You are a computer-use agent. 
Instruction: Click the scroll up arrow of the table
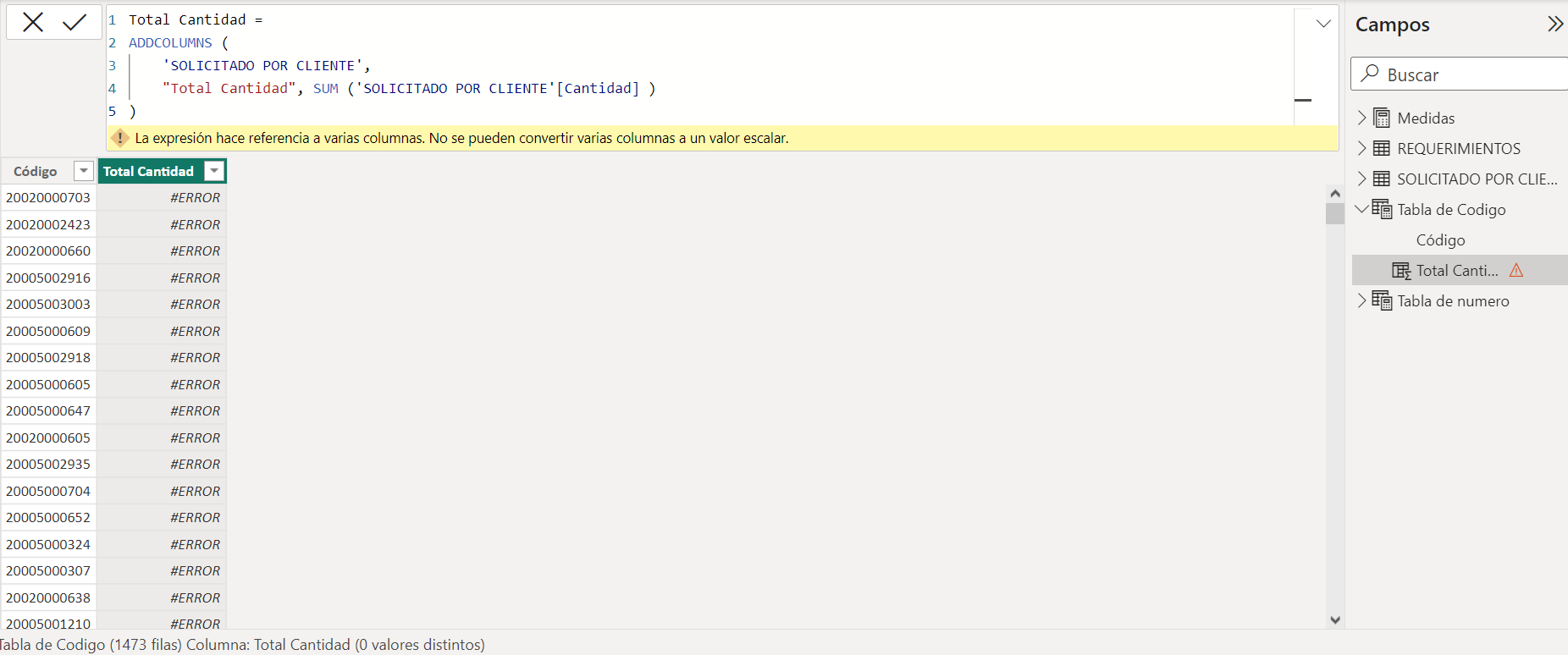[1335, 194]
